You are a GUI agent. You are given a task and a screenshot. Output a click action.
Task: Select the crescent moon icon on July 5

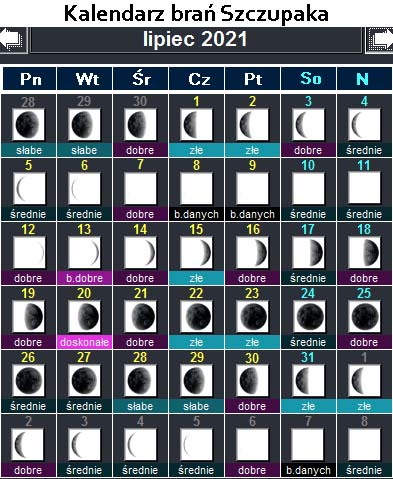click(x=28, y=188)
